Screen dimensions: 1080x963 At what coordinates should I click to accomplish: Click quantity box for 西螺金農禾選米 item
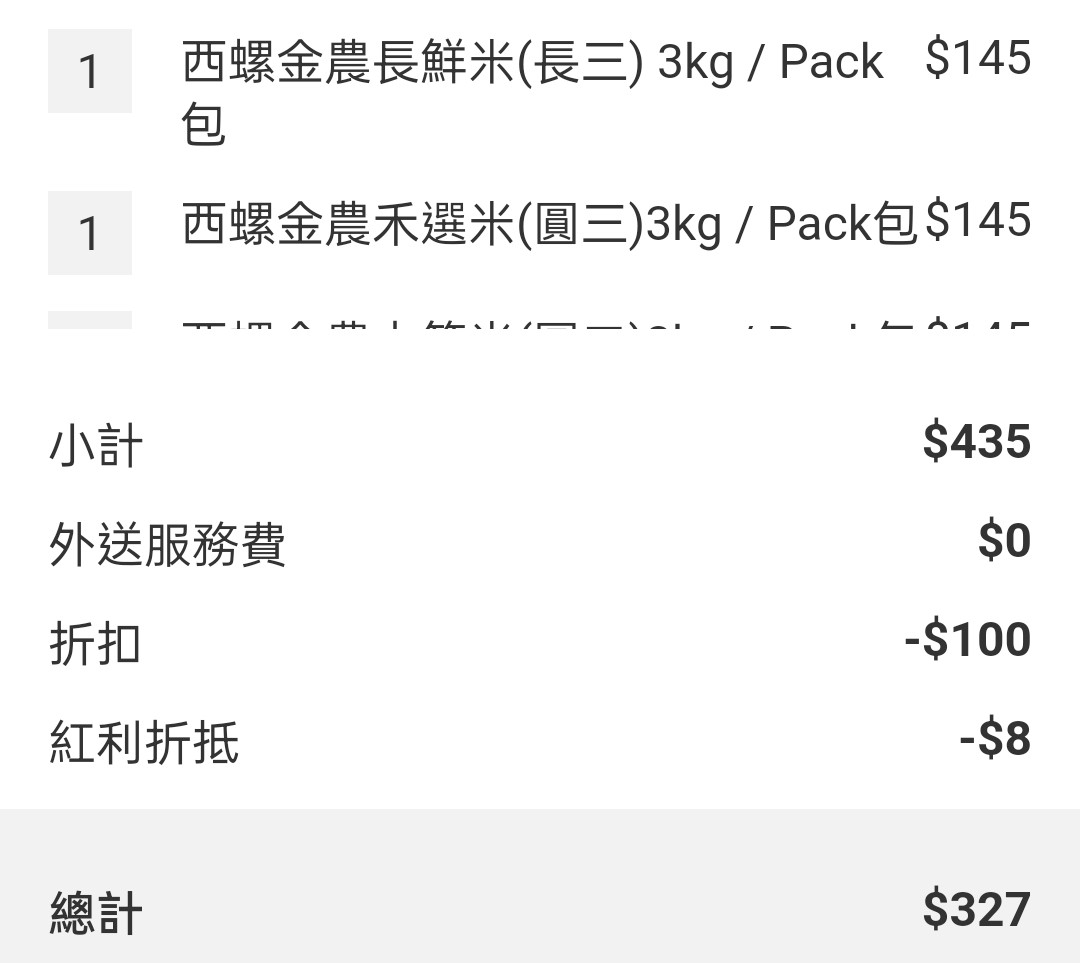click(x=90, y=233)
